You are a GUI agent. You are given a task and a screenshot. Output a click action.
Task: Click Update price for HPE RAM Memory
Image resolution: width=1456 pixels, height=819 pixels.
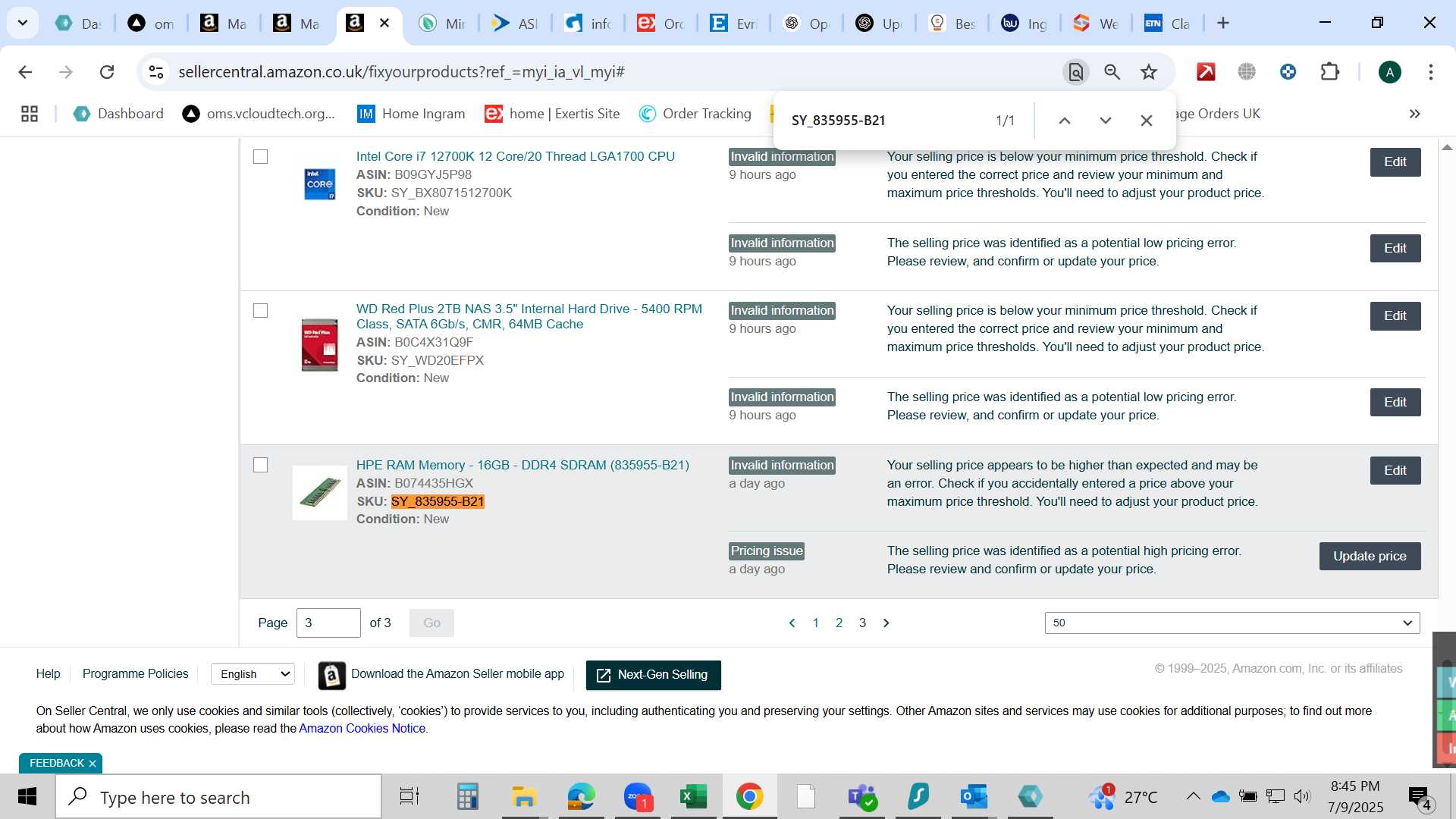(x=1370, y=556)
